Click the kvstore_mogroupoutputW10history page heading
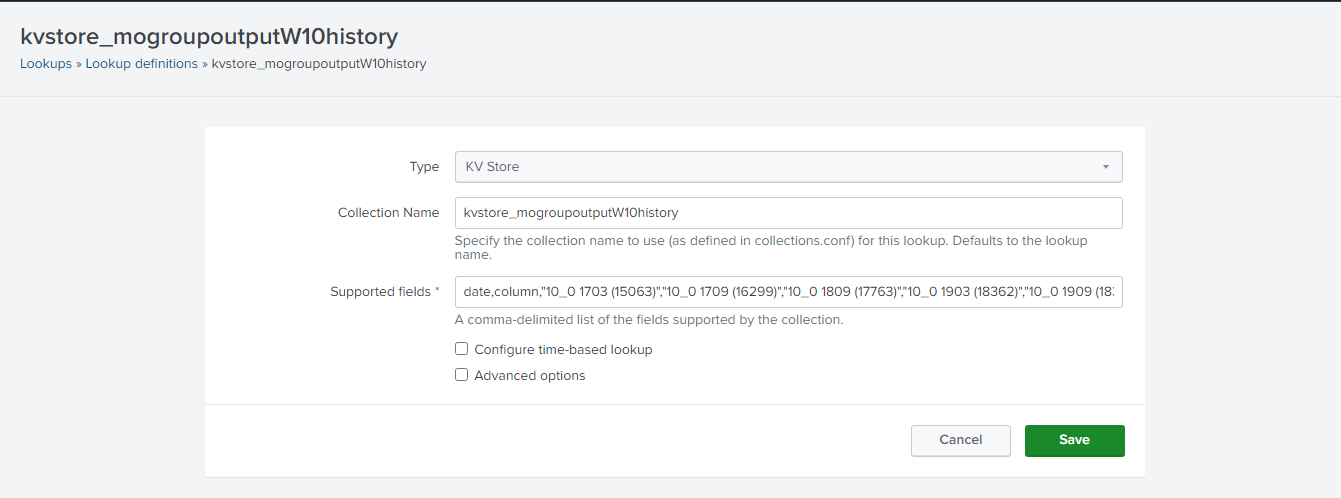Image resolution: width=1341 pixels, height=498 pixels. click(x=209, y=36)
